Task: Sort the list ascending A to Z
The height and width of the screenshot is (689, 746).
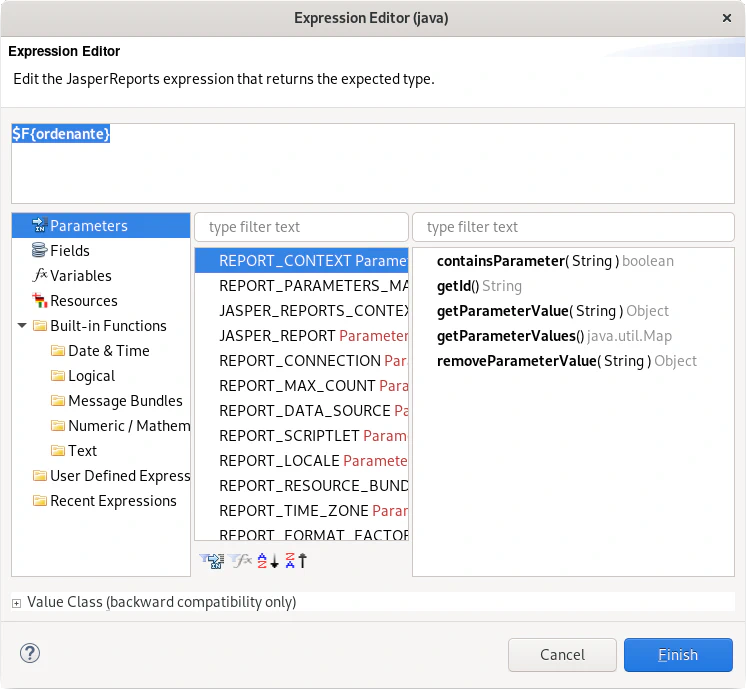Action: [x=267, y=561]
